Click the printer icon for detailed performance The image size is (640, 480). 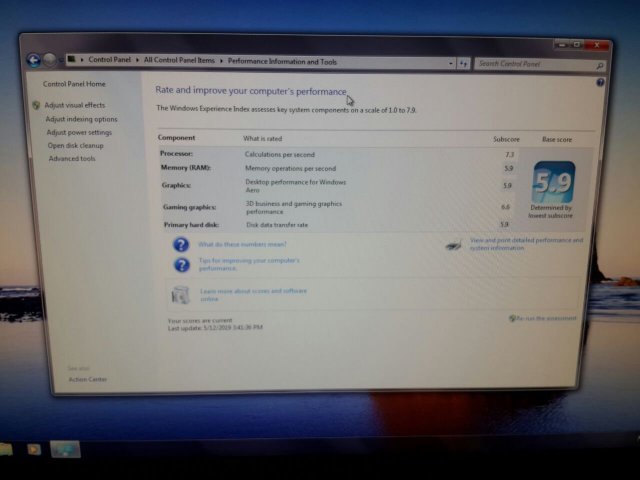454,245
